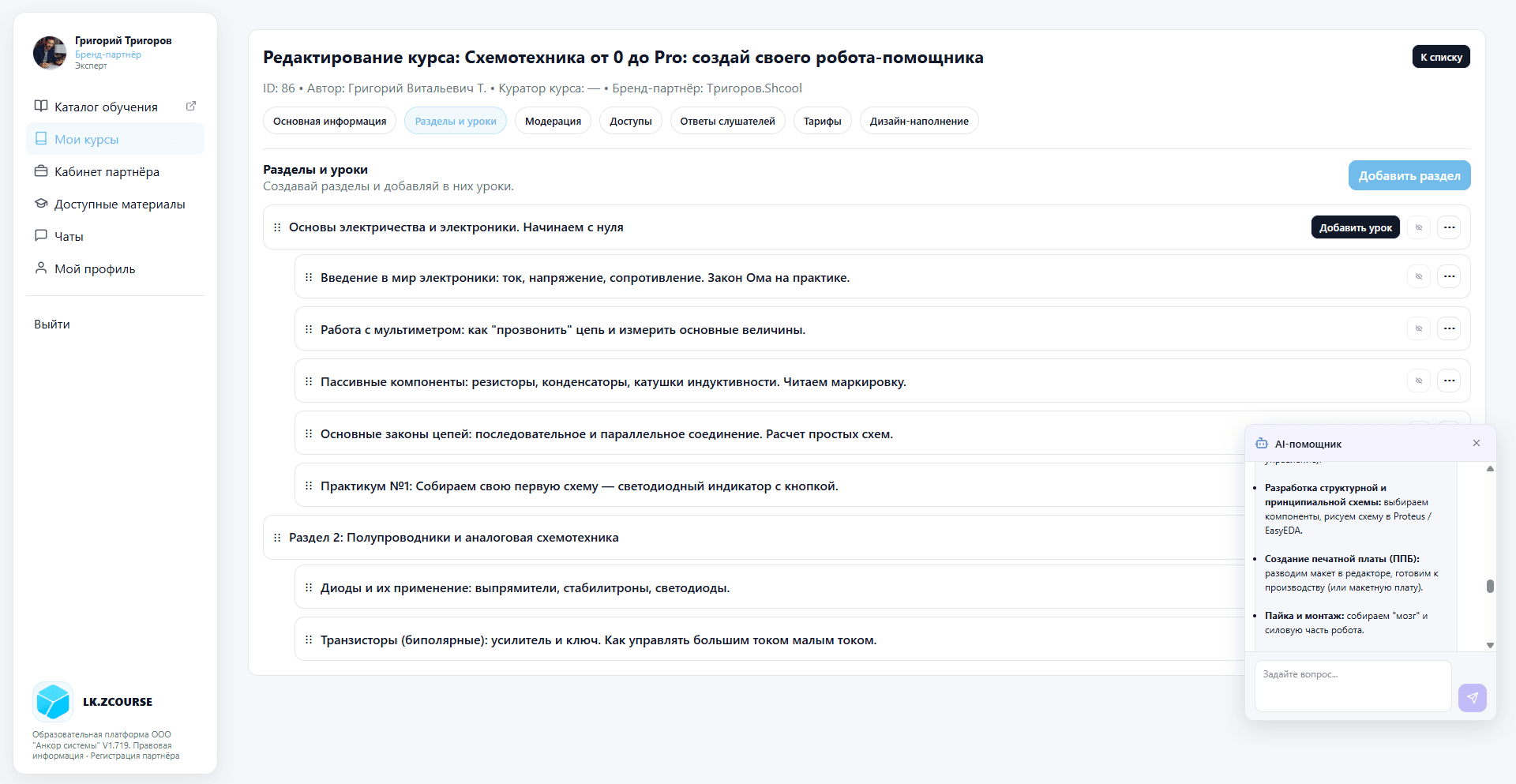1516x784 pixels.
Task: Open more options for Основы электричества section
Action: (x=1449, y=227)
